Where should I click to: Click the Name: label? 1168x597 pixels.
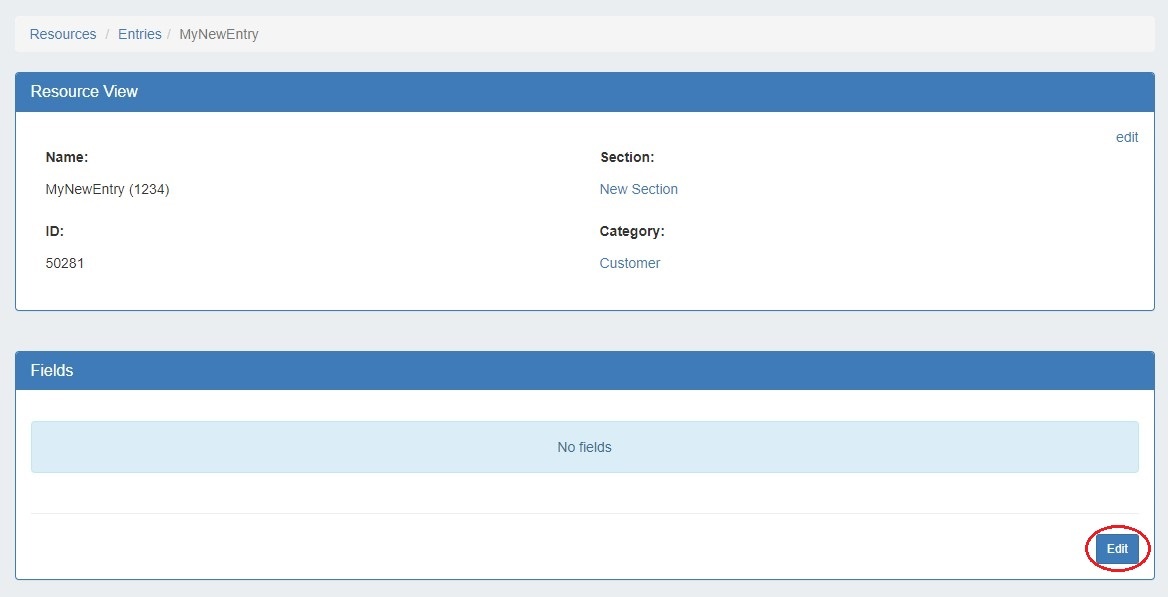67,157
